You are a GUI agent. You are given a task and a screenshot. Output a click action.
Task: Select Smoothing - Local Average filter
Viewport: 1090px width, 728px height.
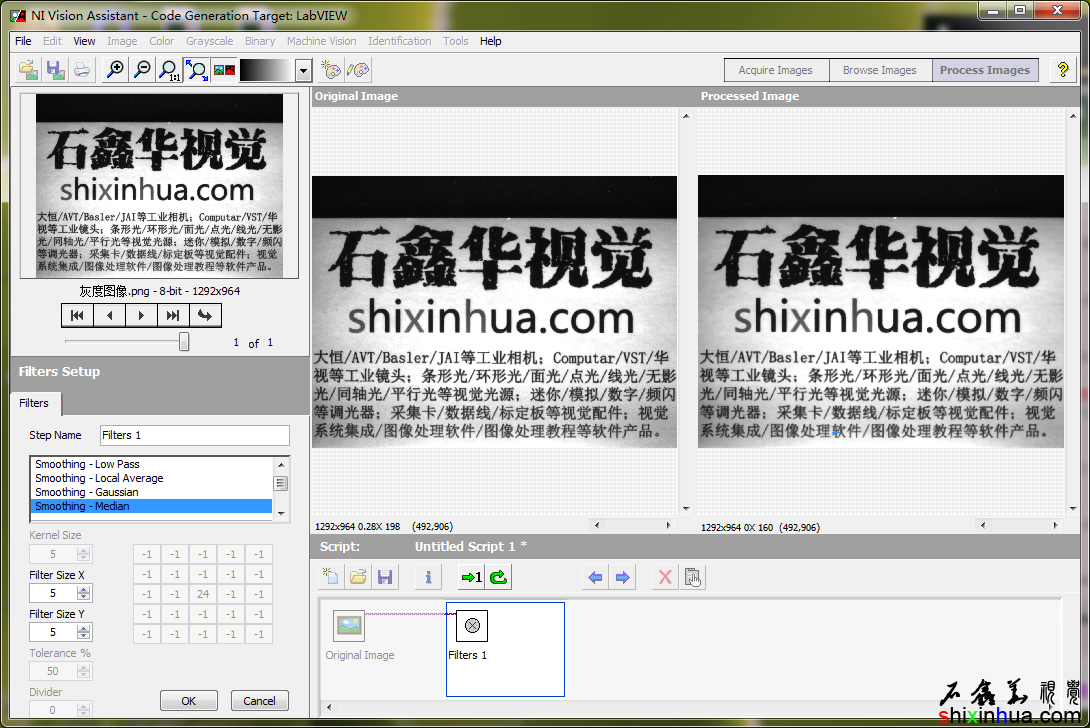click(x=151, y=478)
